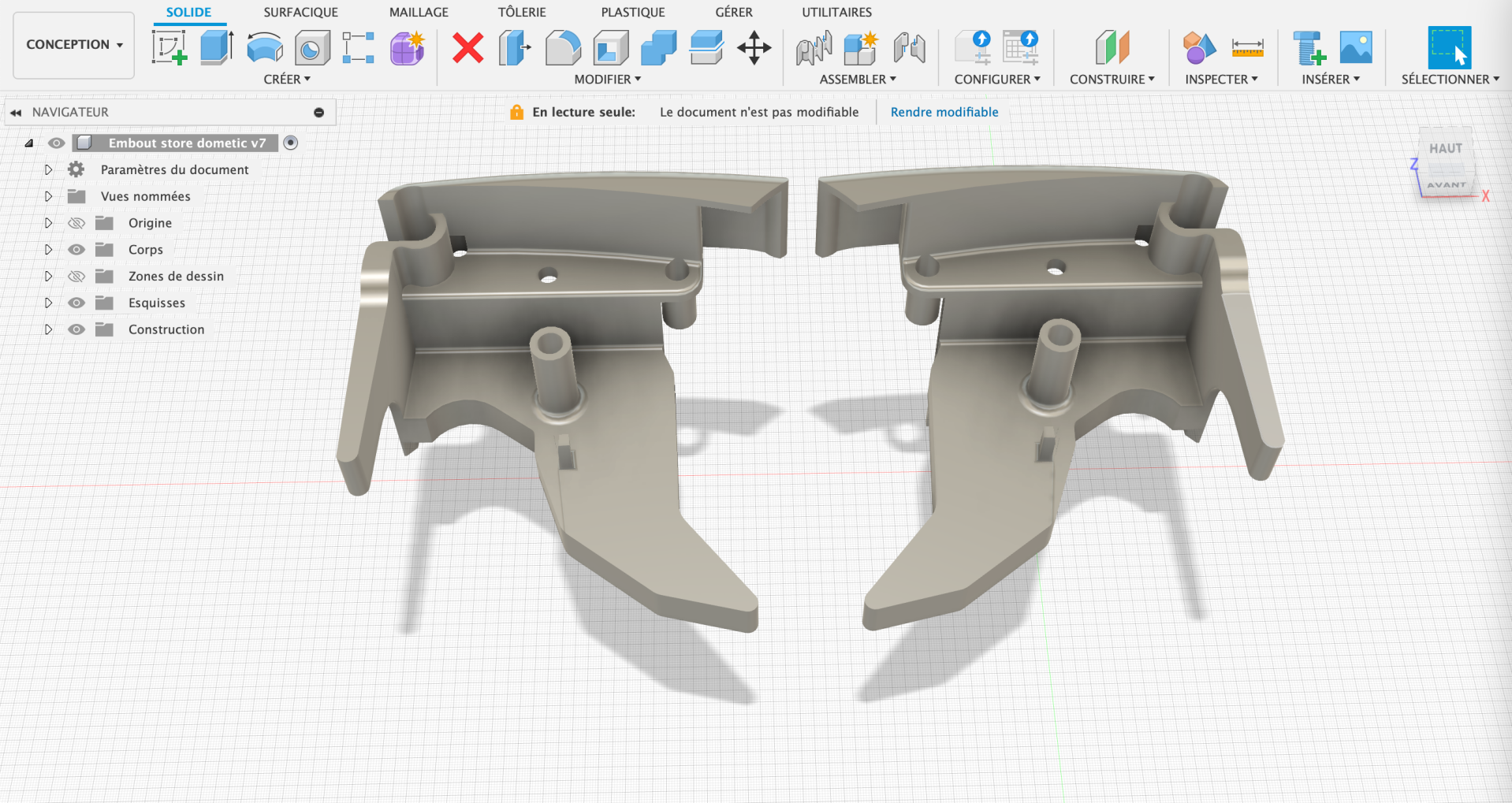Image resolution: width=1512 pixels, height=803 pixels.
Task: Switch to the PLASTIQUE tab
Action: click(x=633, y=13)
